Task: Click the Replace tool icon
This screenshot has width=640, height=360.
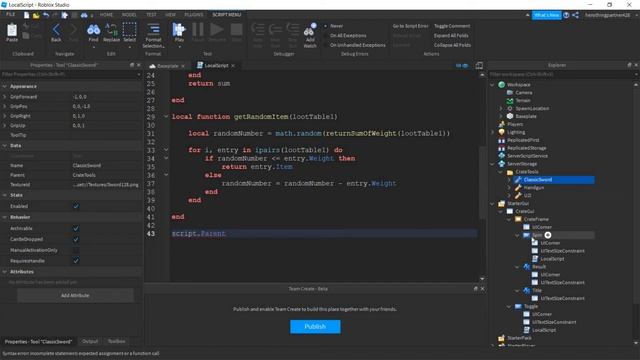Action: point(111,30)
